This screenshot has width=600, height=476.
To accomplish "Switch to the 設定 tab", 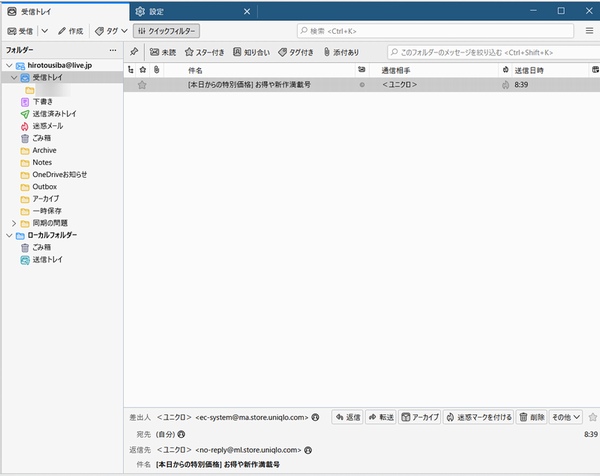I will (193, 11).
